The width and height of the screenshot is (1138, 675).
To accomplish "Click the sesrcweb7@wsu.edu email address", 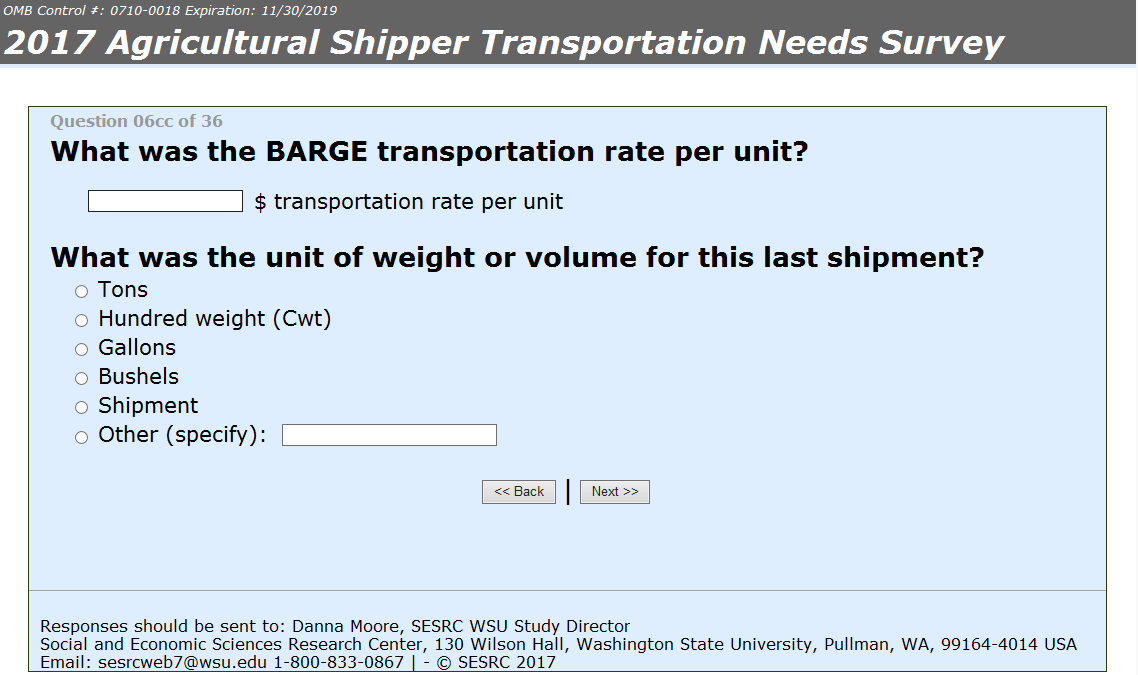I will click(182, 662).
